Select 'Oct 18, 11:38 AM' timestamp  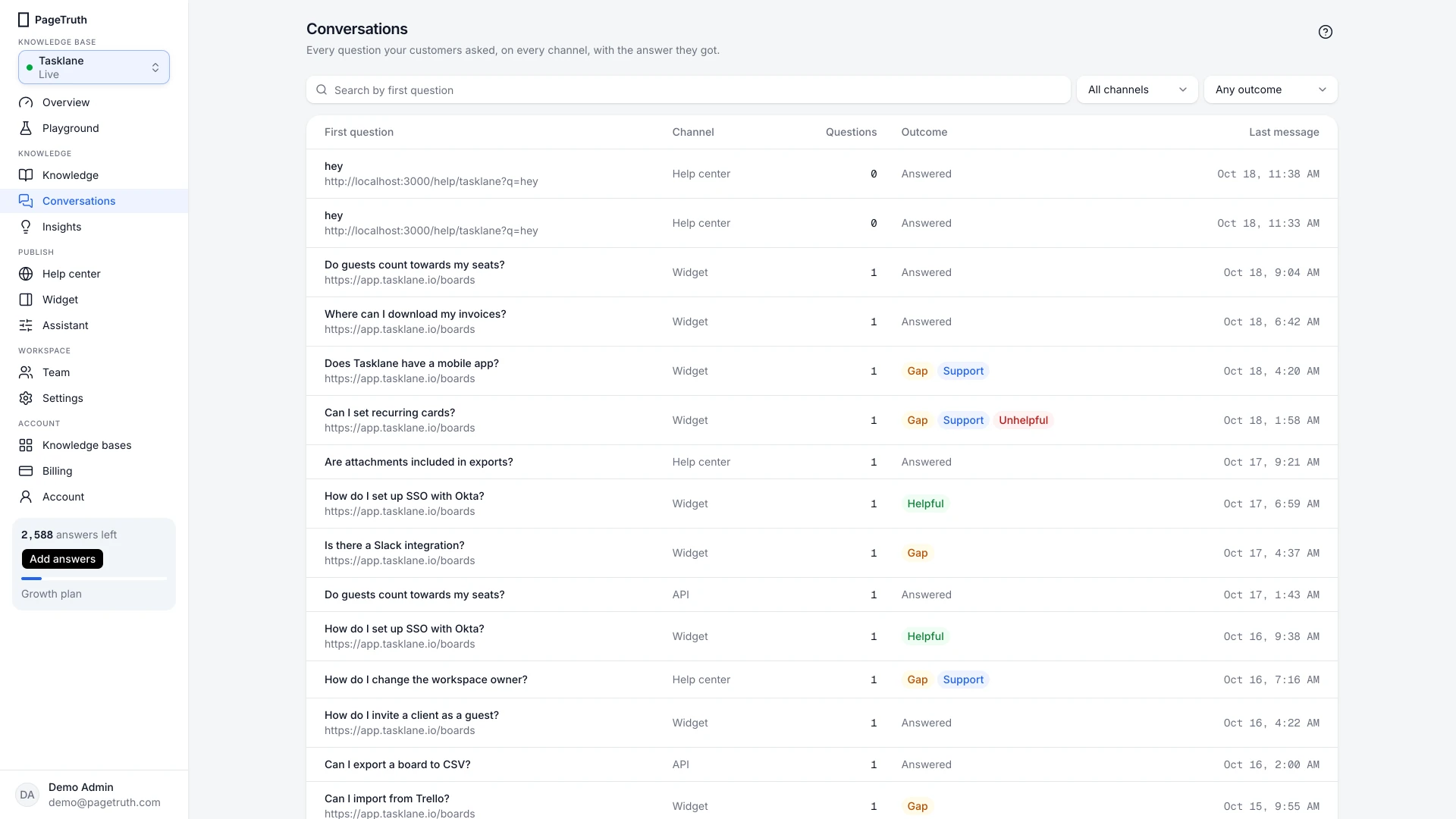tap(1268, 174)
